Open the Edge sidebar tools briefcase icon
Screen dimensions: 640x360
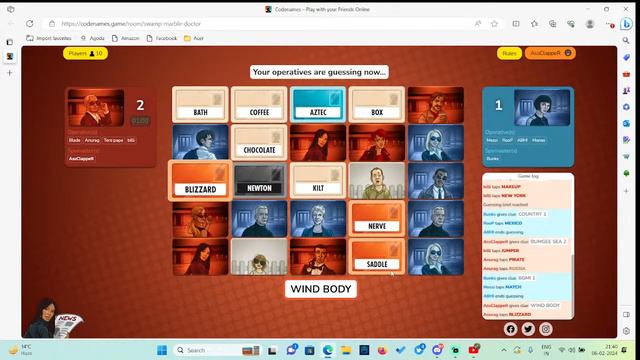(x=627, y=74)
